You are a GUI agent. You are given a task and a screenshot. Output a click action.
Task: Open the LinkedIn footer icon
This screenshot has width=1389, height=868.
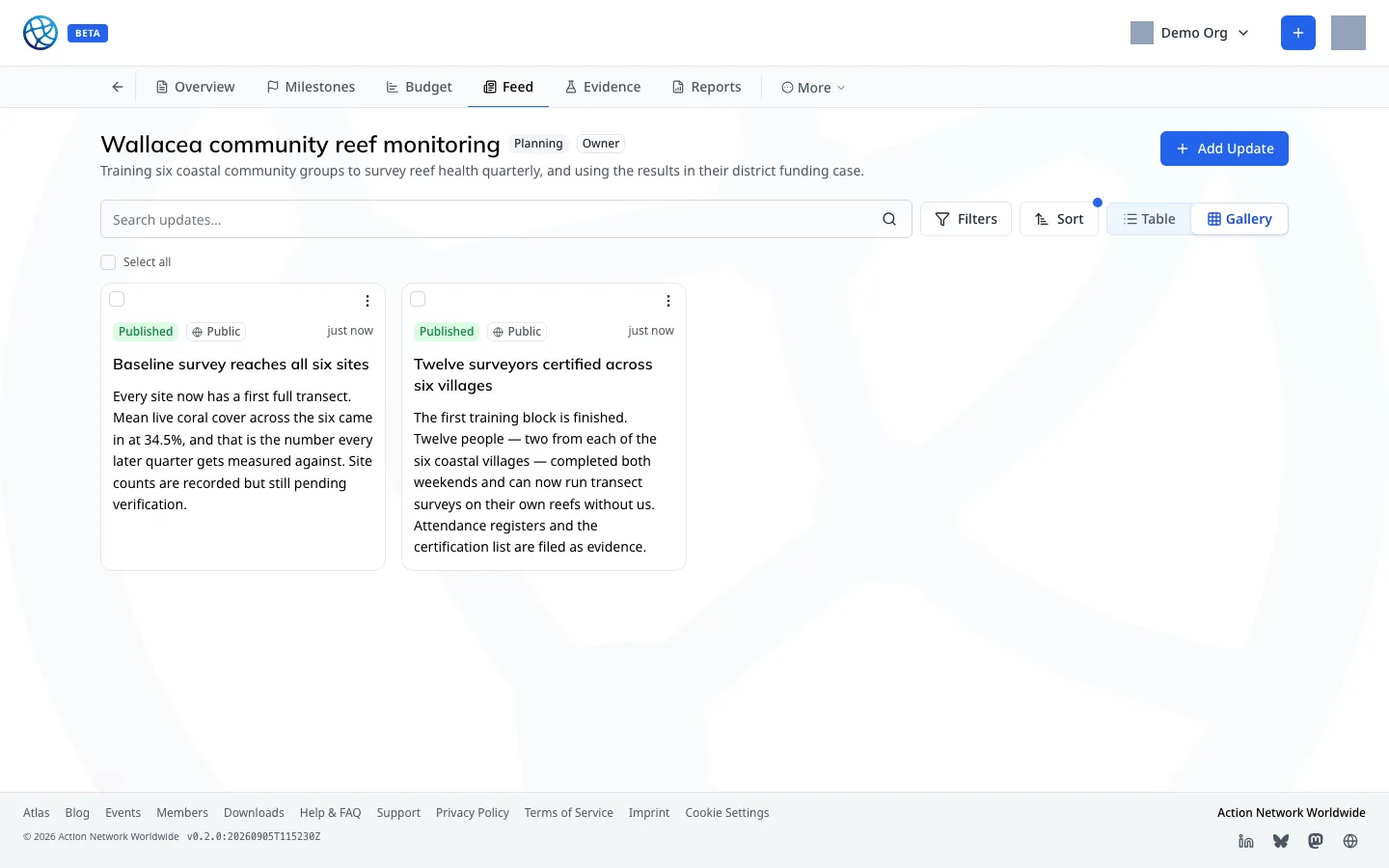coord(1246,841)
